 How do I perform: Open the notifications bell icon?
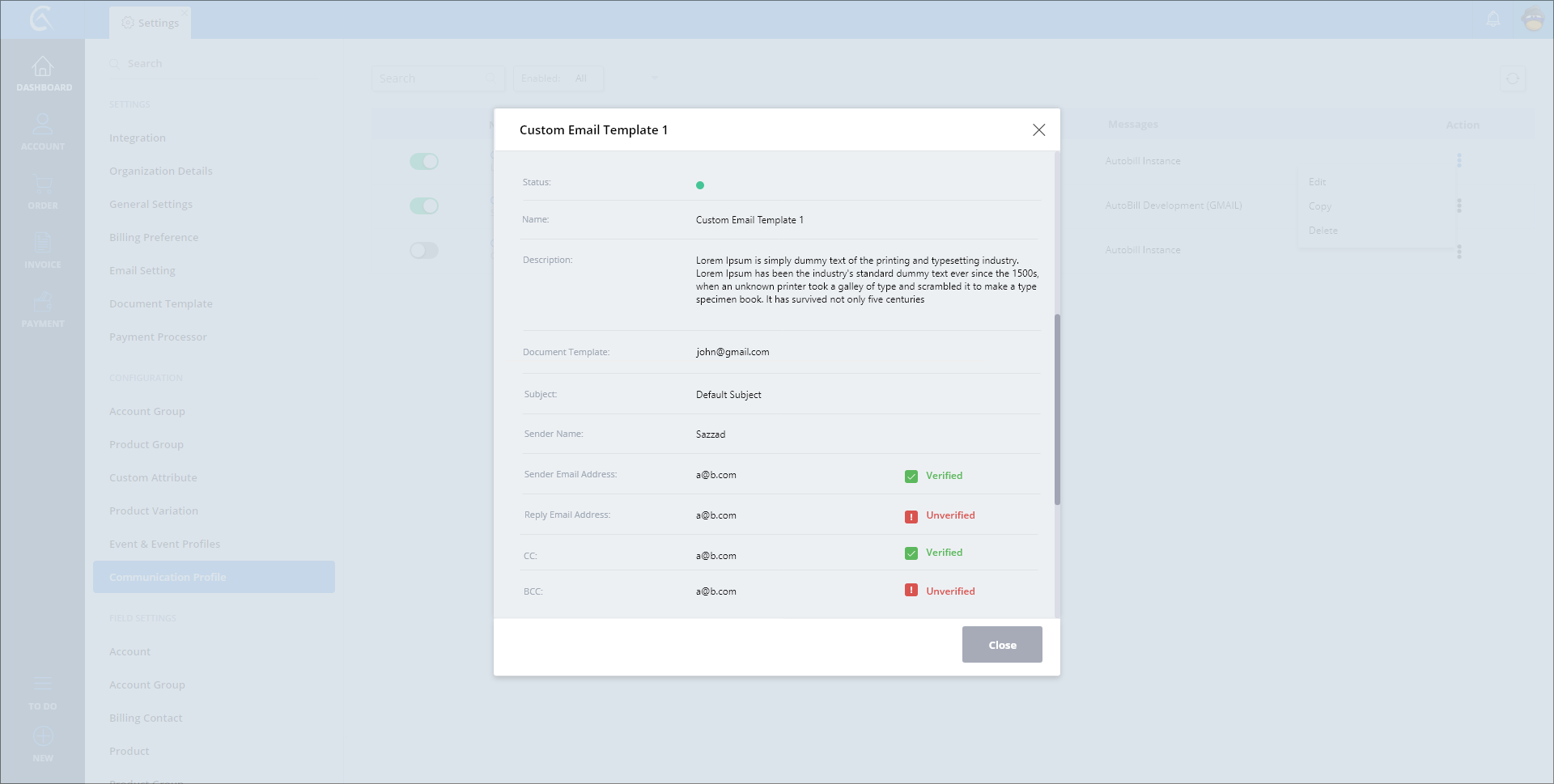[x=1493, y=19]
